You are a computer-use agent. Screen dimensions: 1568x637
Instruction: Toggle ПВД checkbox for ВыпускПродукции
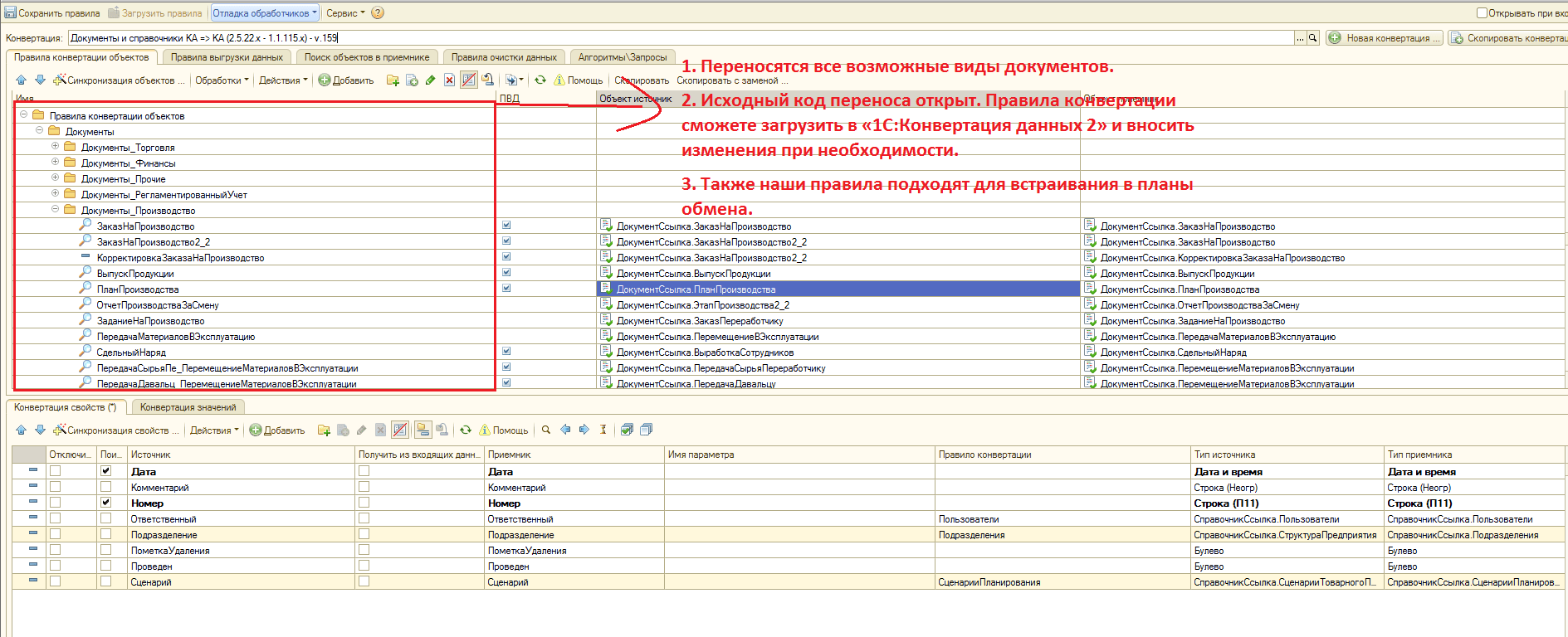point(506,273)
